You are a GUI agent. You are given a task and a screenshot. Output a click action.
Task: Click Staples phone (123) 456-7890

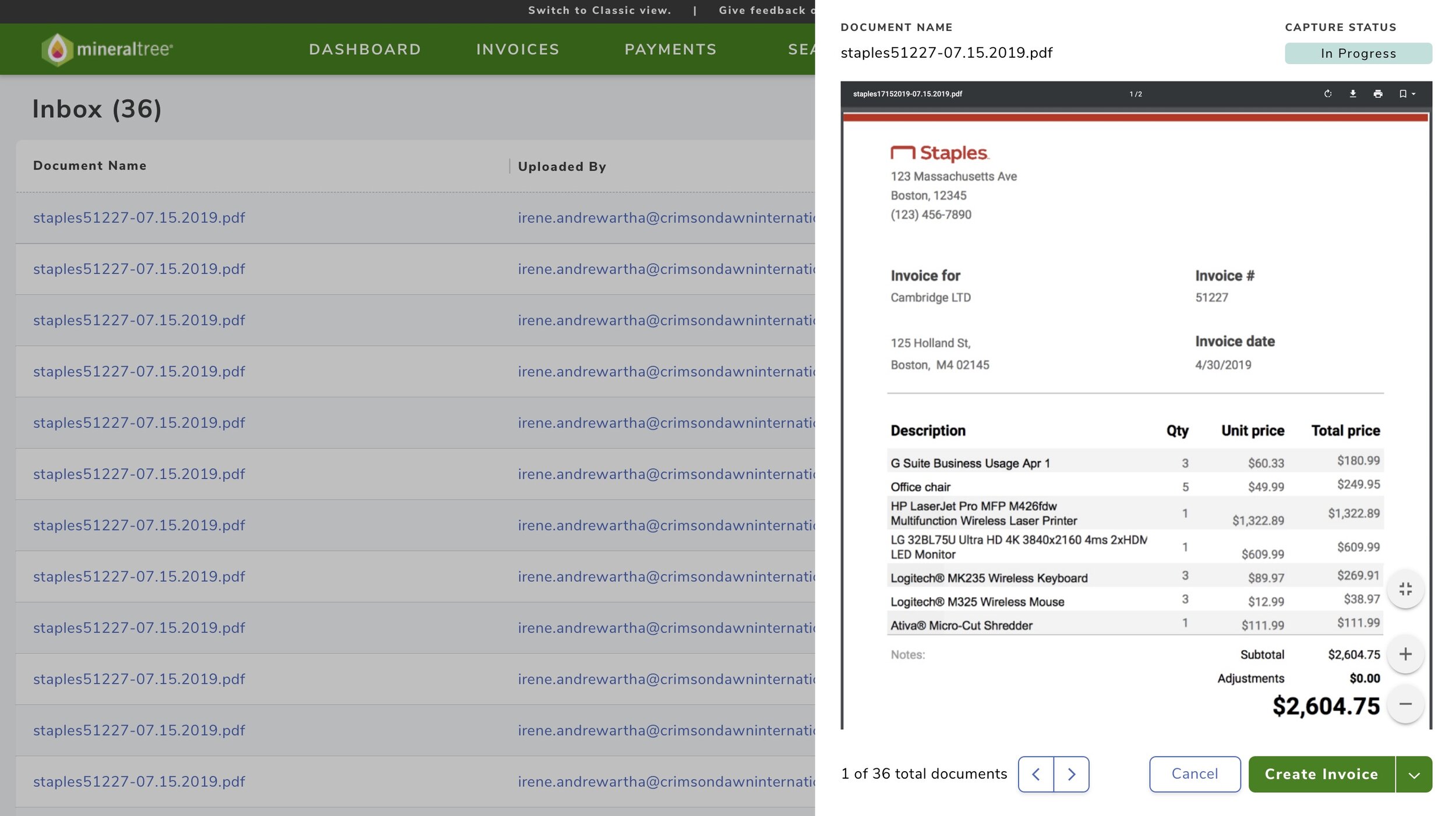pos(931,215)
